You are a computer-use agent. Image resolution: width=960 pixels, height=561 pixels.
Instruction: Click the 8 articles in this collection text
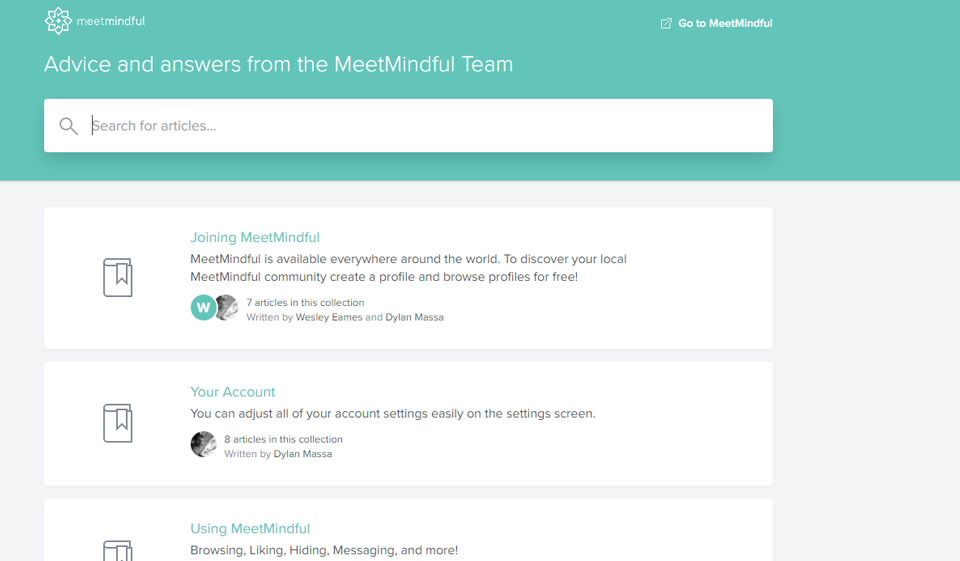click(283, 439)
